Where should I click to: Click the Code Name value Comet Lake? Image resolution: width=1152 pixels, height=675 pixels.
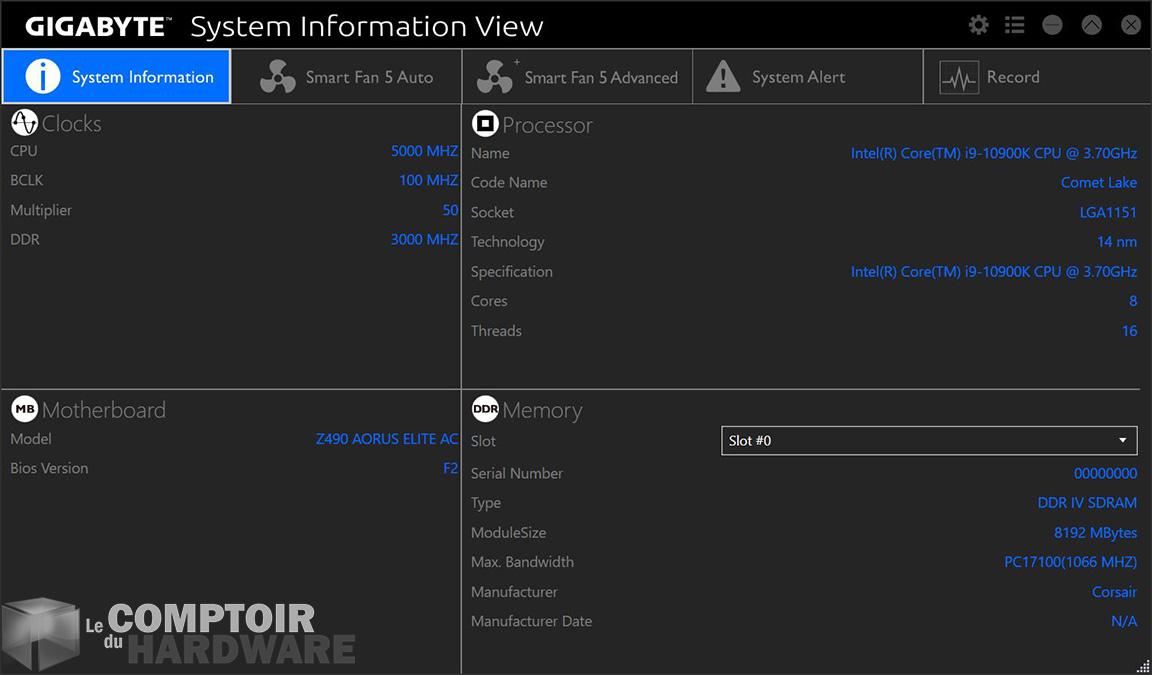[x=1099, y=182]
